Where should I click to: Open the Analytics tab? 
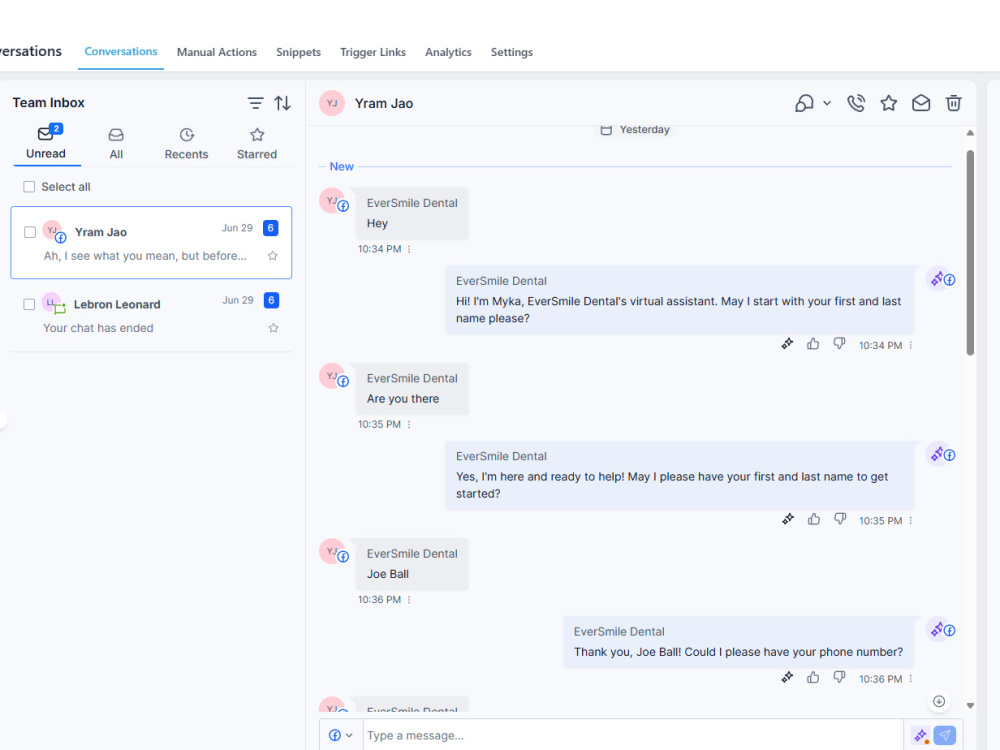pyautogui.click(x=448, y=52)
